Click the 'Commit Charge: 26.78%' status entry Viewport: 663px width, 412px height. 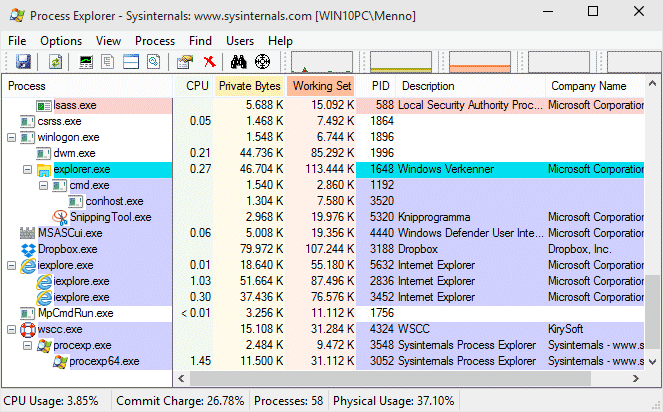180,401
